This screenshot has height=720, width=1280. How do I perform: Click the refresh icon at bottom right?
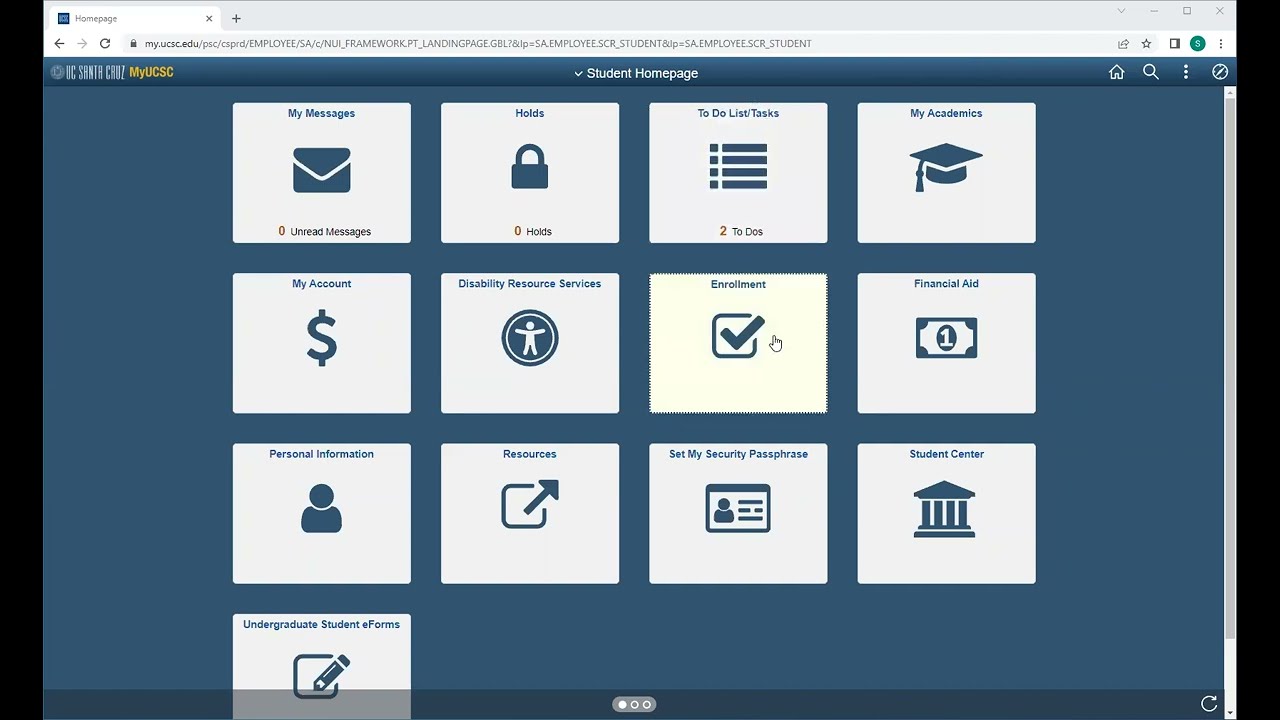[x=1209, y=704]
